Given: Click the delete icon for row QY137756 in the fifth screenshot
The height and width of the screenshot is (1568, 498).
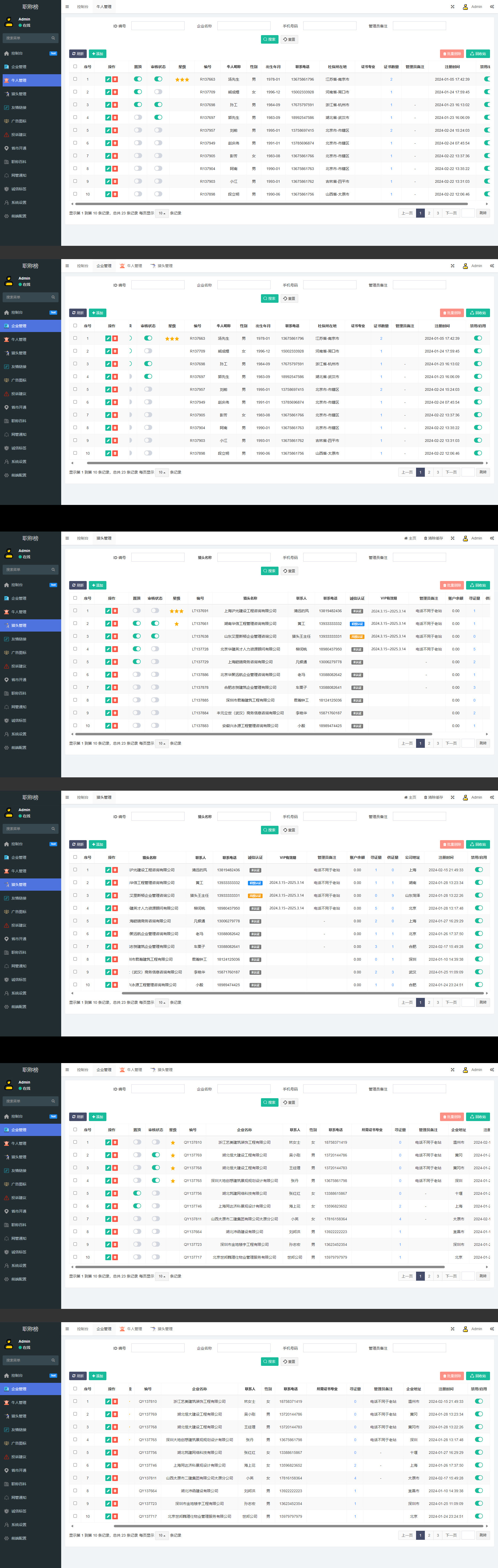Looking at the screenshot, I should coord(115,1194).
